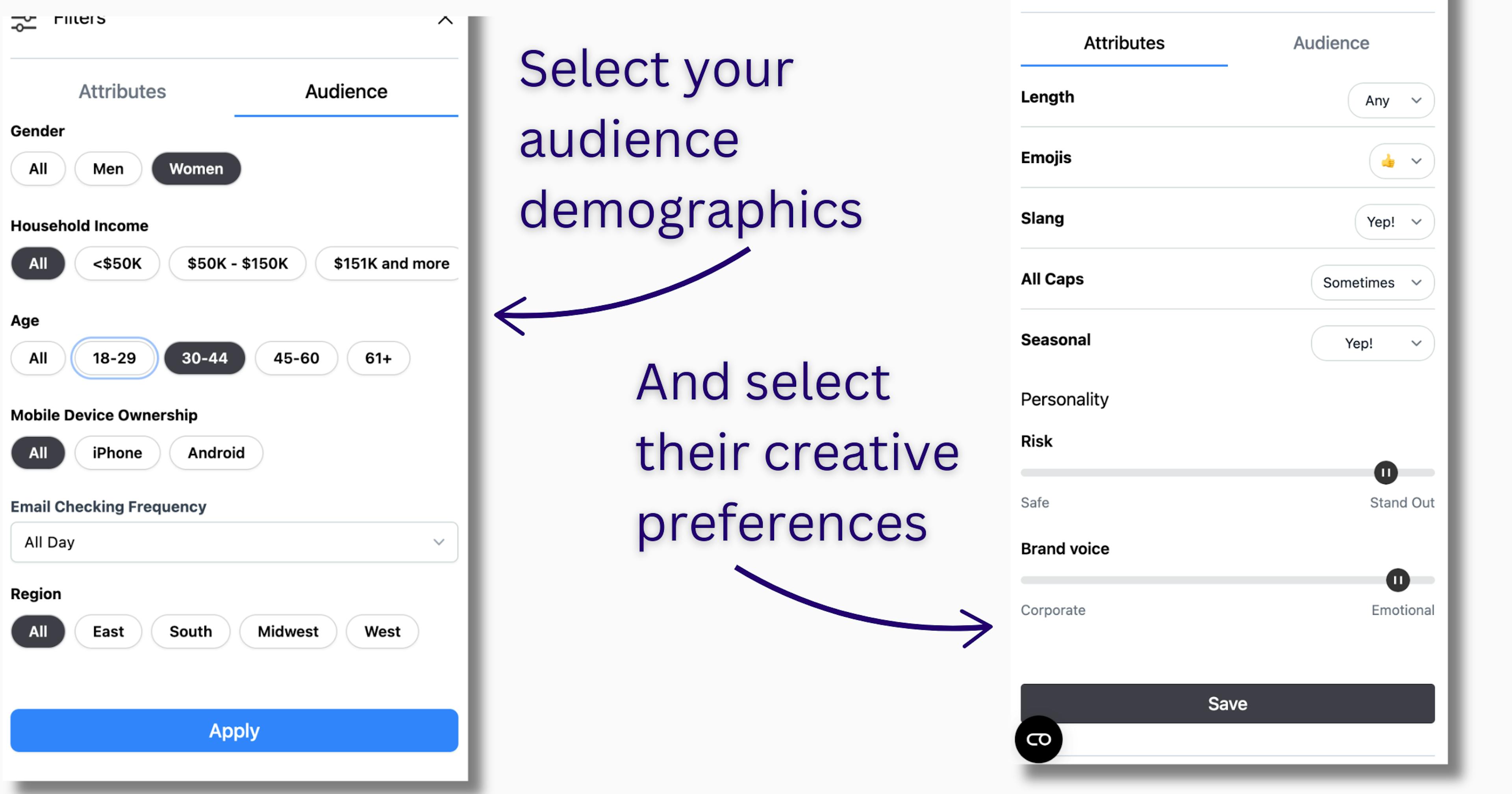Select West region filter button
Image resolution: width=1512 pixels, height=794 pixels.
pyautogui.click(x=382, y=631)
